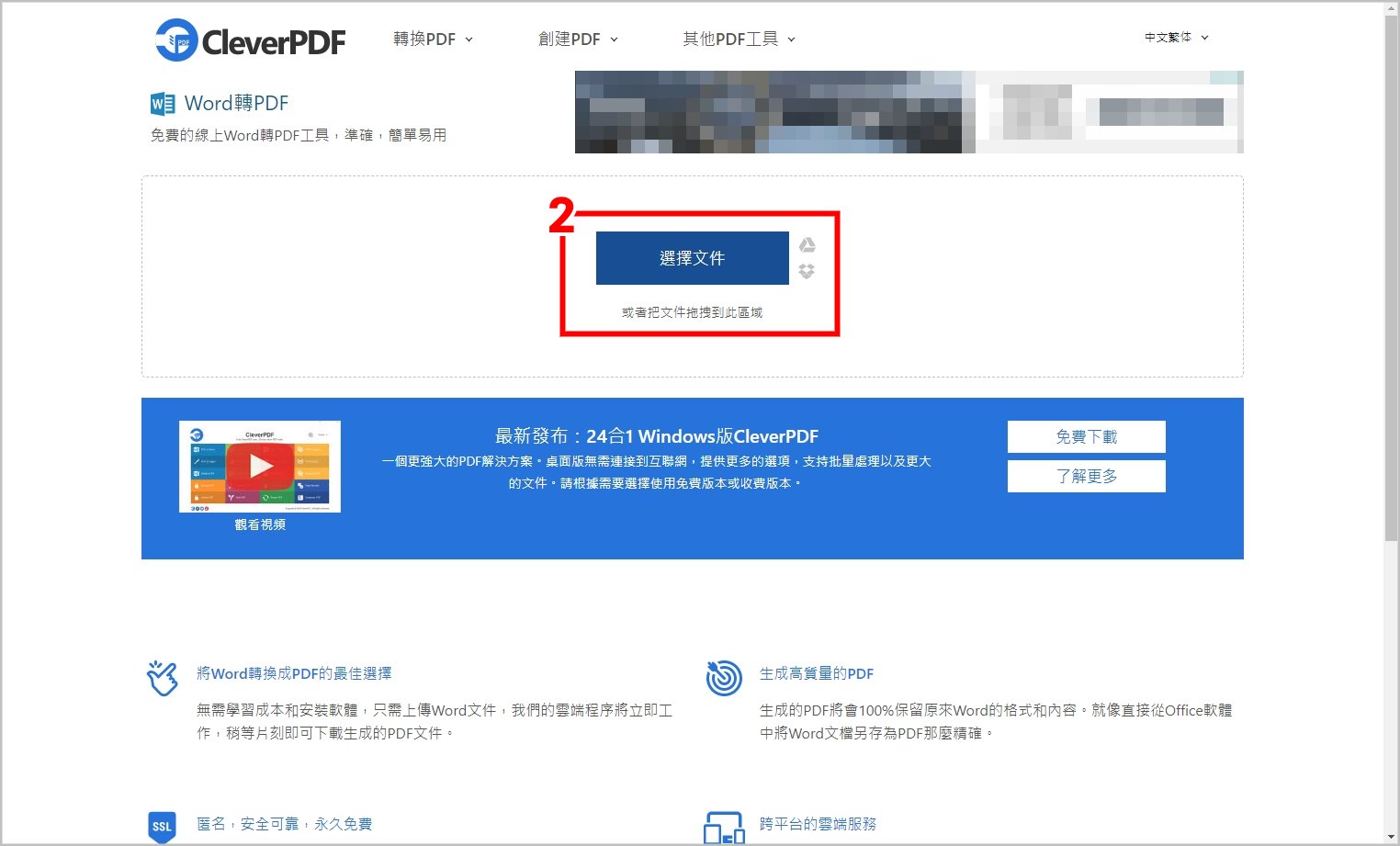Viewport: 1400px width, 846px height.
Task: Click the Word轉PDF page title
Action: pos(236,103)
